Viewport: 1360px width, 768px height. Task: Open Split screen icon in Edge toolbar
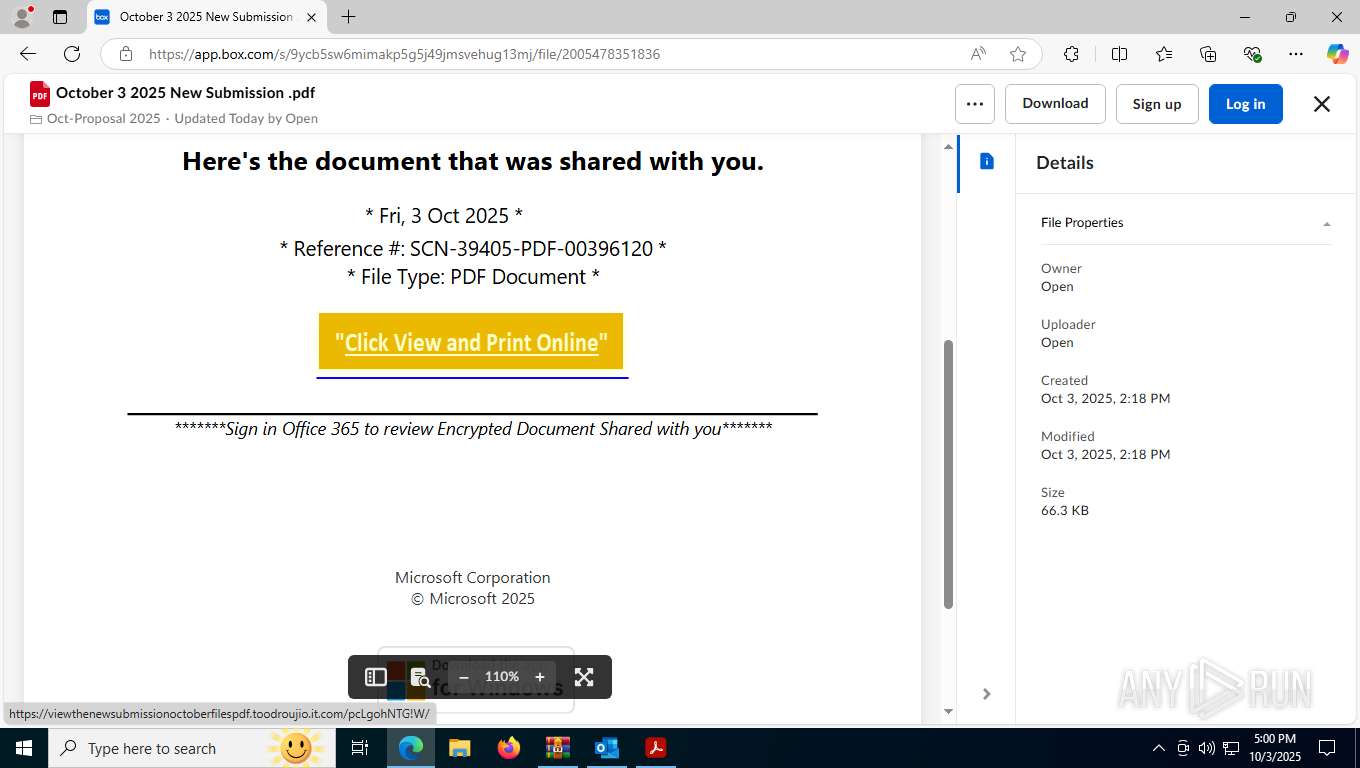pos(1119,54)
